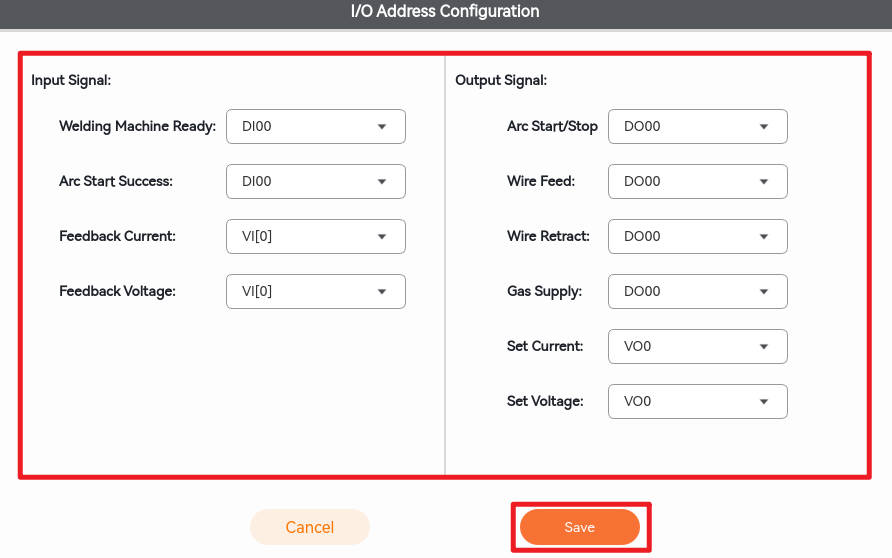Select the Feedback Voltage combo box
The width and height of the screenshot is (892, 558).
pos(315,291)
